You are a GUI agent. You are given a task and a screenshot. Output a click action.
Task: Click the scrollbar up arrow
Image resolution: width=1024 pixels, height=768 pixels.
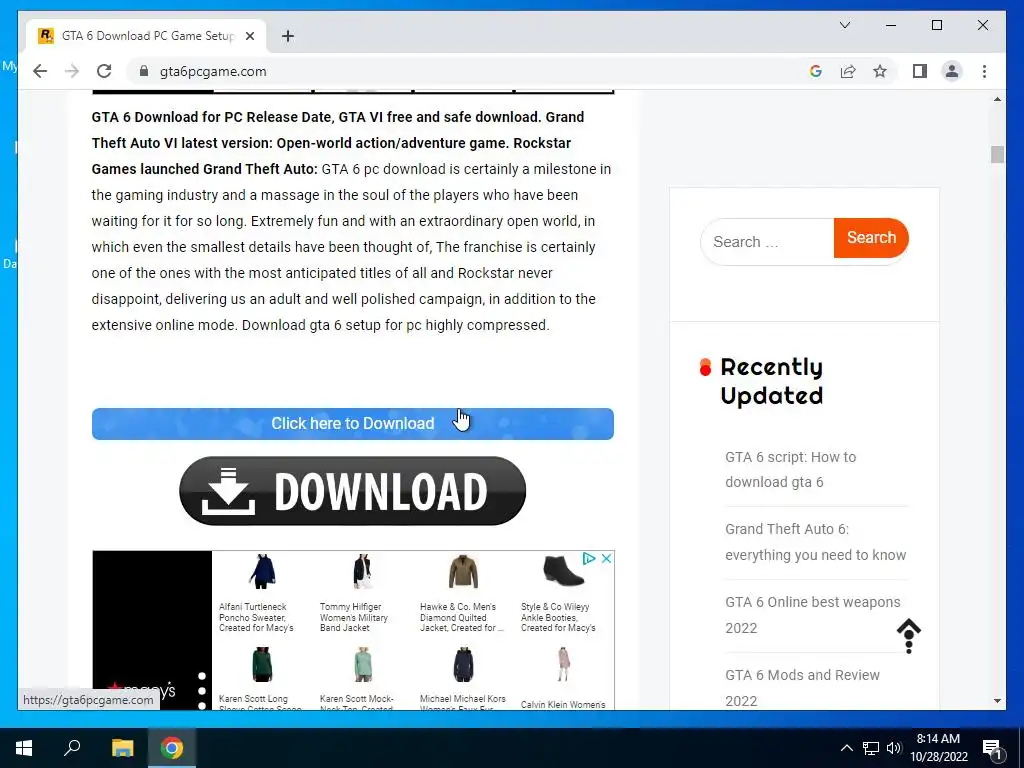(x=997, y=99)
